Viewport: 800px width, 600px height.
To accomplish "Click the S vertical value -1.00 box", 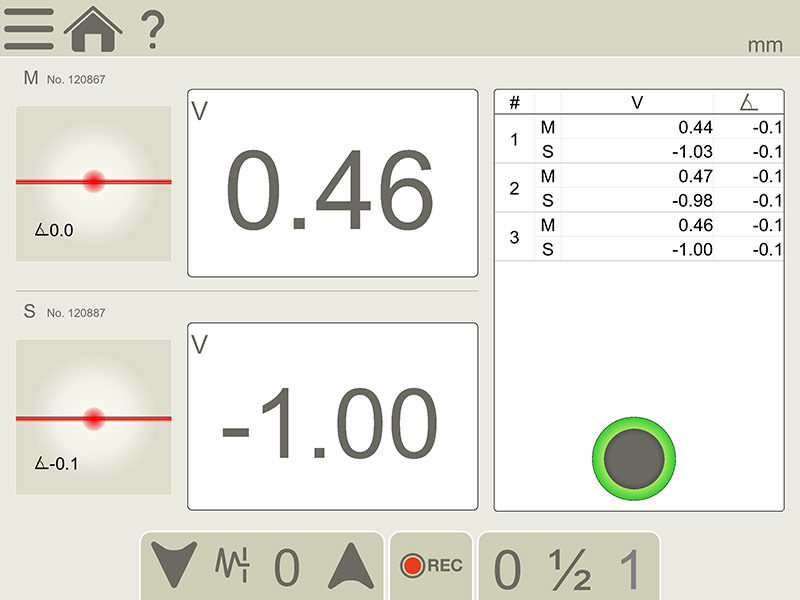I will pos(332,416).
